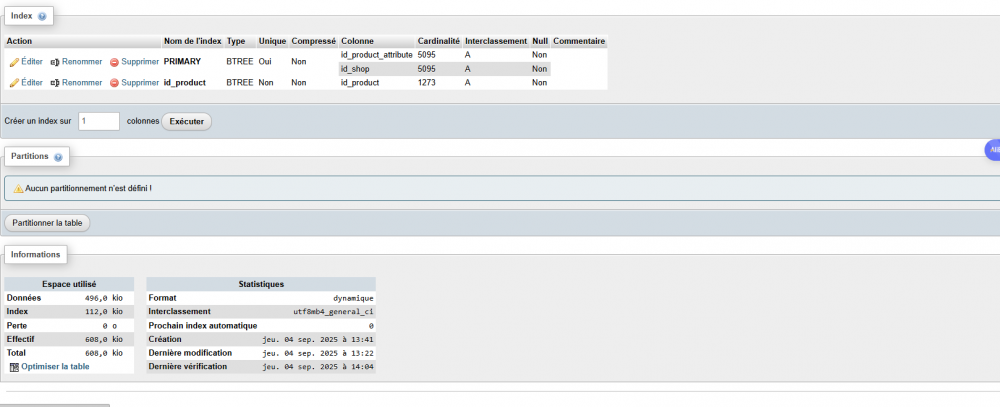Click the id_product_attribute column cell

[x=376, y=56]
